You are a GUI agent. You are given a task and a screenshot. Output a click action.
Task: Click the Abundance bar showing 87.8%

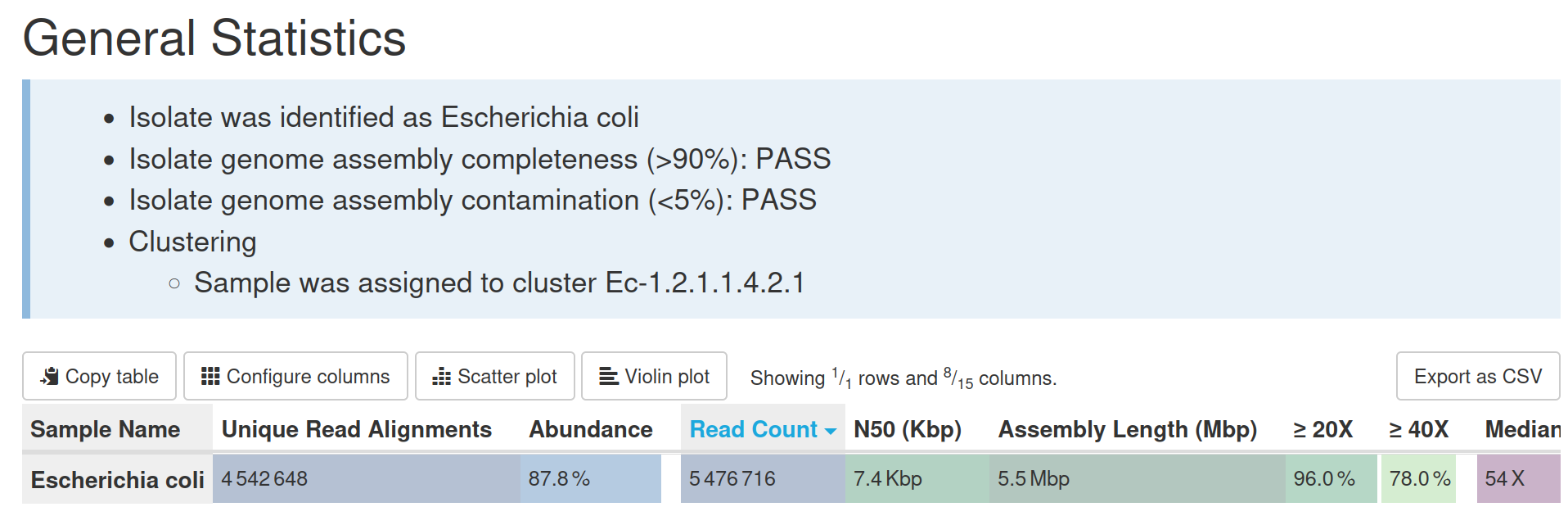[591, 479]
